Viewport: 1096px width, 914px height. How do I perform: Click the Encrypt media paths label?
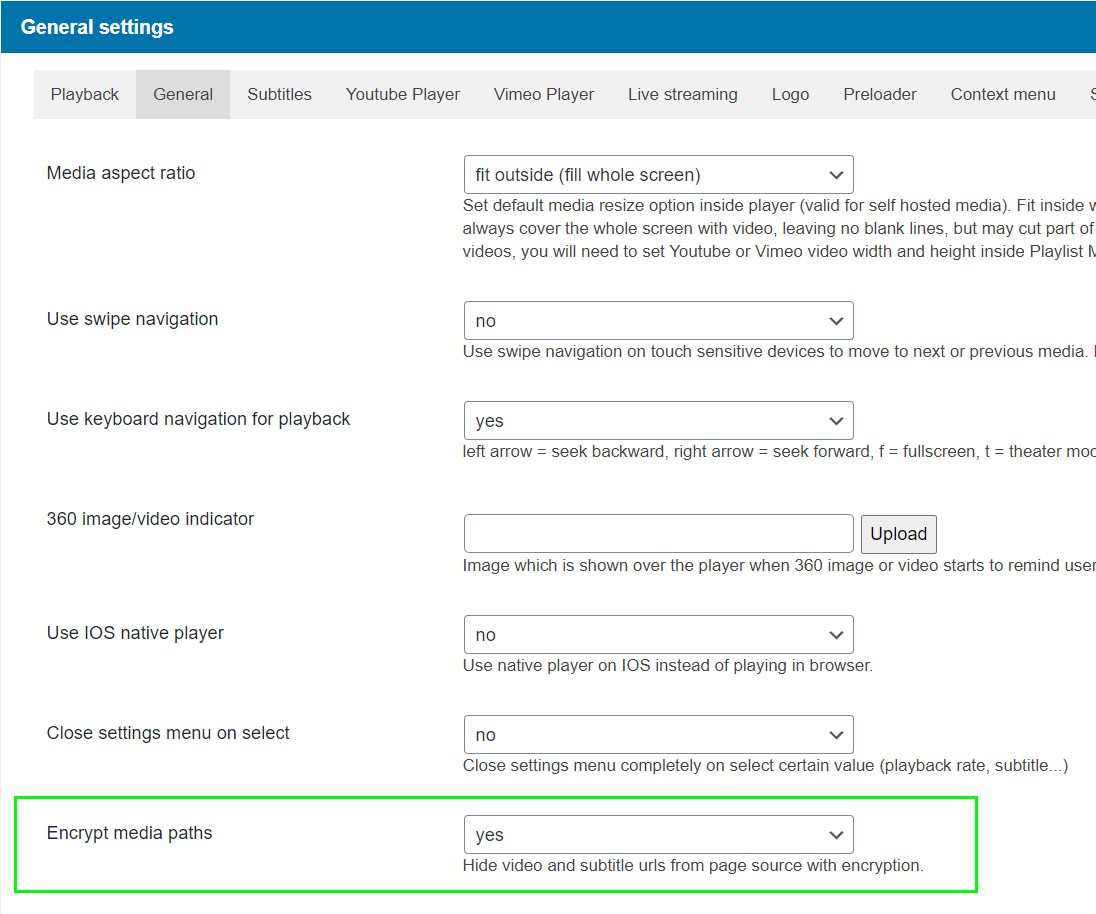point(130,833)
